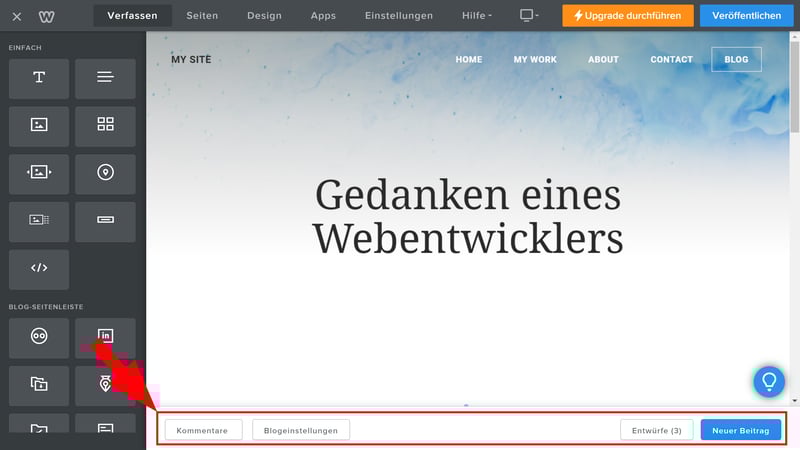Screen dimensions: 800x450
Task: Switch to the Seiten tab
Action: [202, 16]
